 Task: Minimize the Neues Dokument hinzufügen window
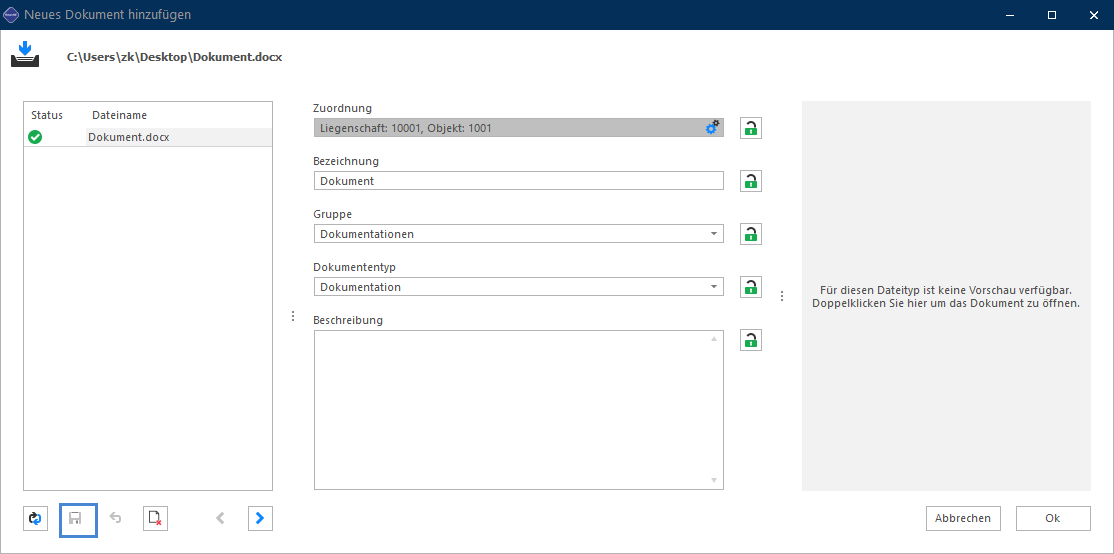pyautogui.click(x=1011, y=15)
